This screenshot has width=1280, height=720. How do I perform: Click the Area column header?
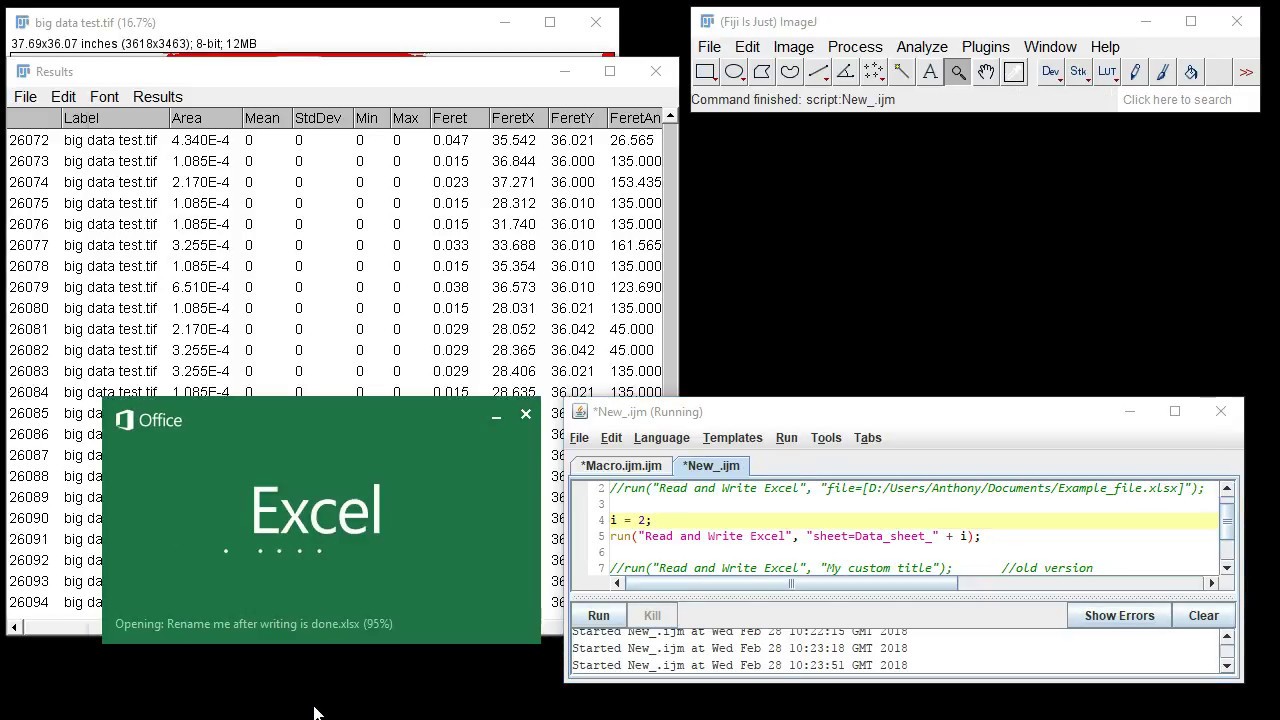click(205, 118)
